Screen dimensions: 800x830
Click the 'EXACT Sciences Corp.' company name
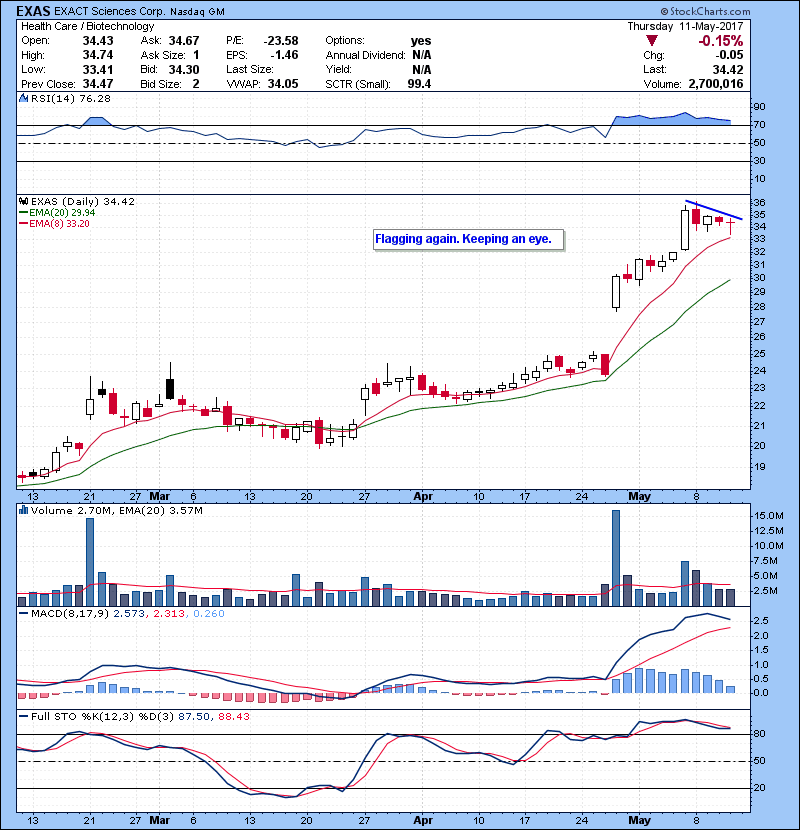[x=110, y=11]
